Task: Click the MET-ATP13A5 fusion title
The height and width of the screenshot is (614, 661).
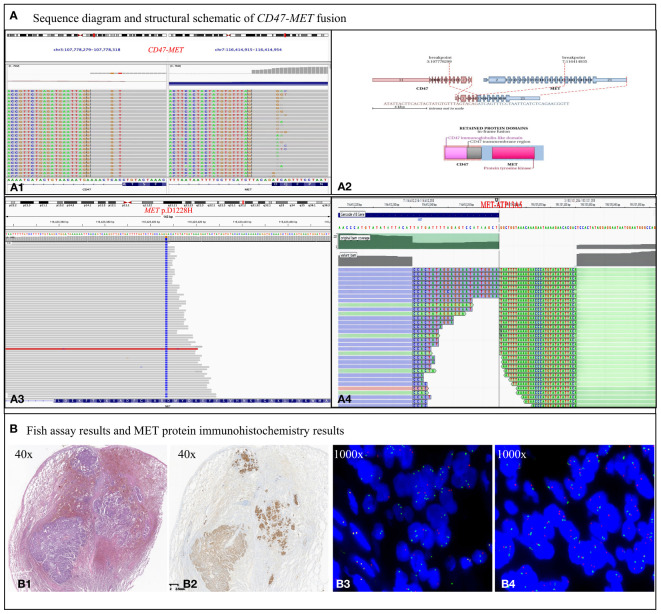Action: point(501,205)
